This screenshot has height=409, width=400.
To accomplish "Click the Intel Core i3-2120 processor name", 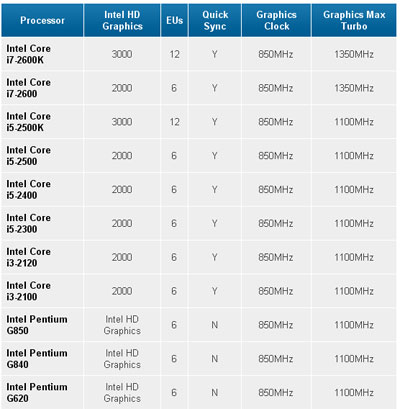I will (29, 257).
